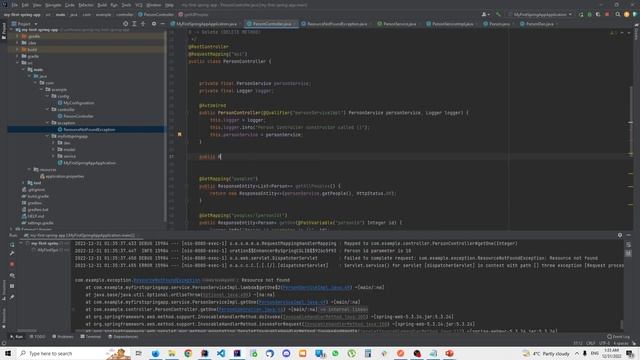Open MyFirstSpringAppApplication run configuration dropdown
The image size is (640, 360).
pyautogui.click(x=540, y=15)
